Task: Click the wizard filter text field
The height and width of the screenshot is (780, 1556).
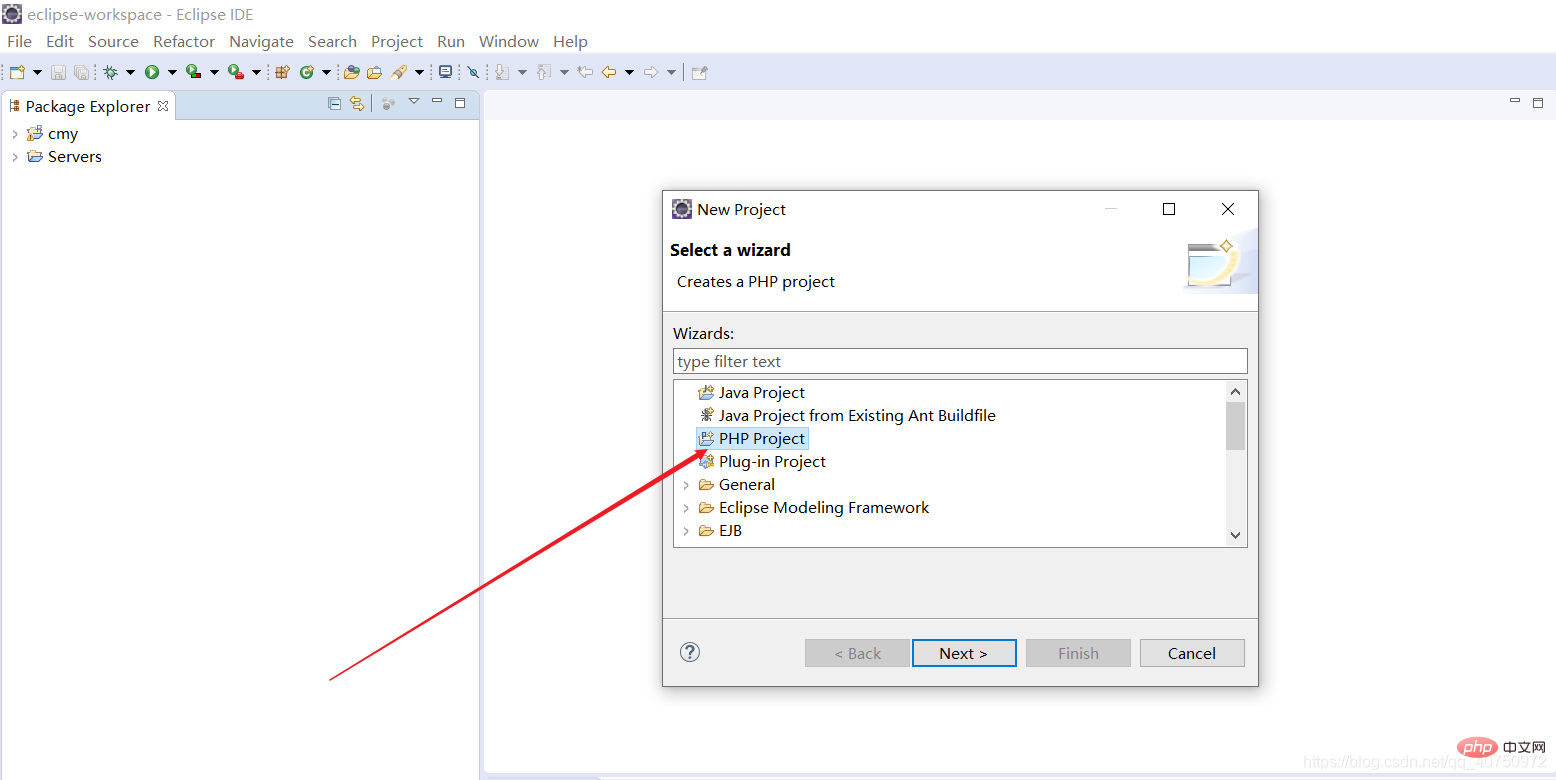Action: pos(960,361)
